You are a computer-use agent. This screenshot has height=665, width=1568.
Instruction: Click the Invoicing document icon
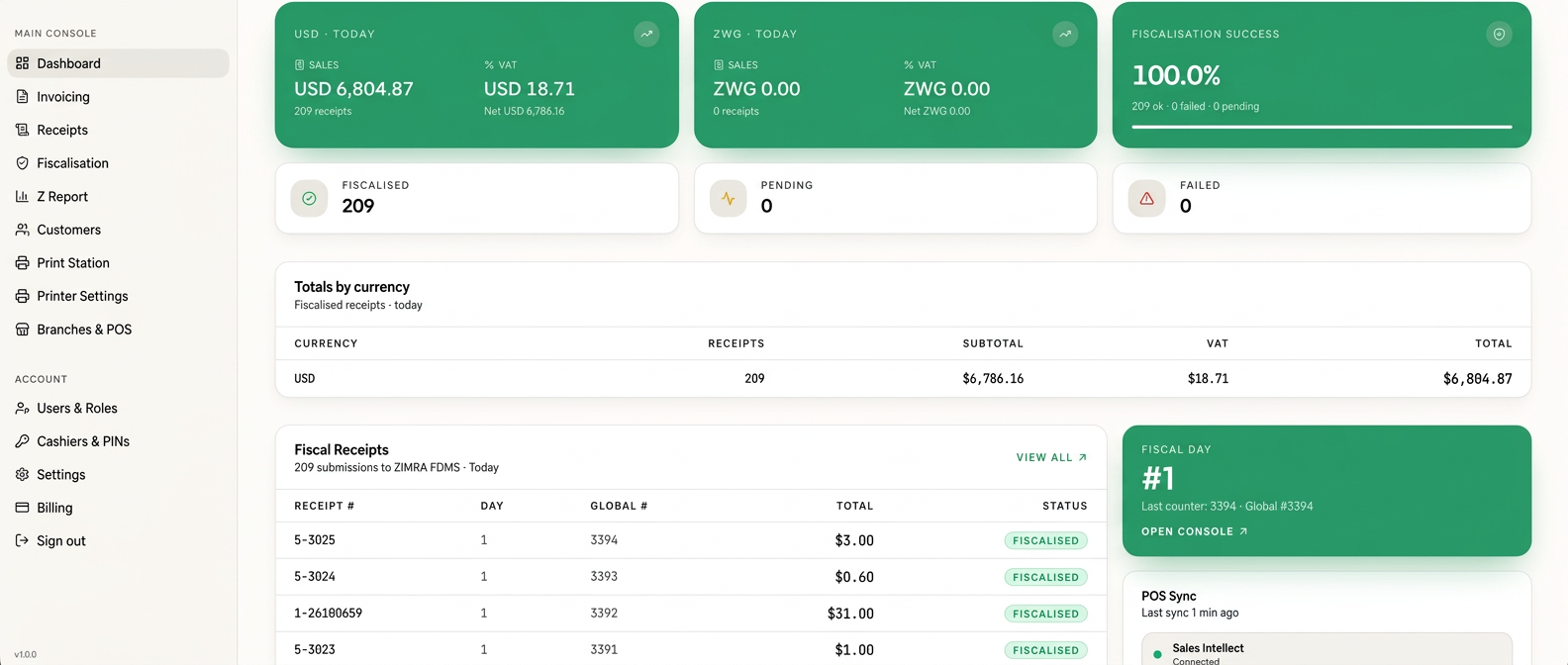[x=22, y=97]
